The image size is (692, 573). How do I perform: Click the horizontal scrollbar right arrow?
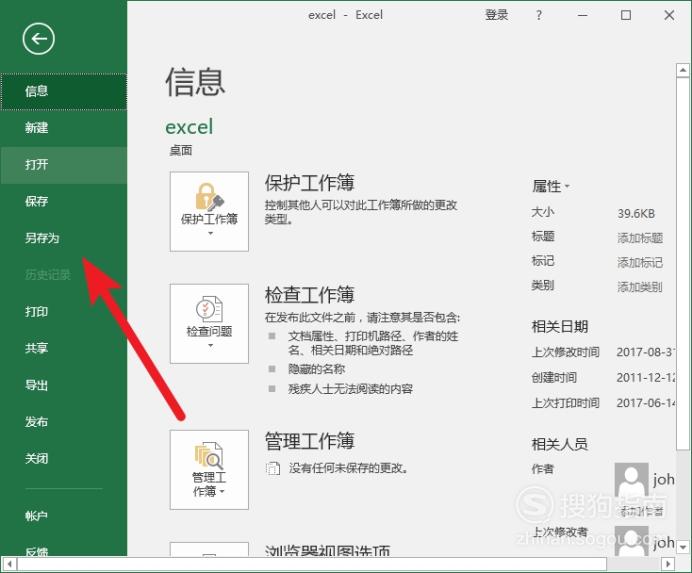coord(669,564)
